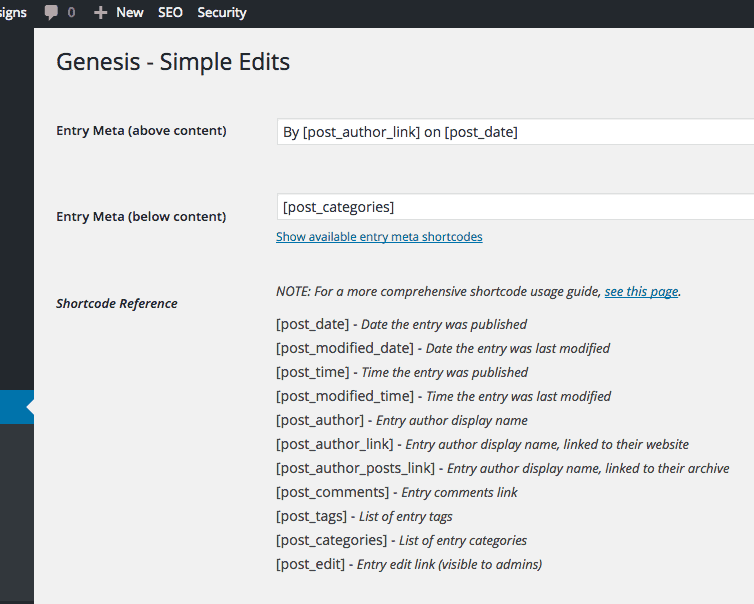Click the comment count 0 in admin bar
754x604 pixels.
click(71, 13)
